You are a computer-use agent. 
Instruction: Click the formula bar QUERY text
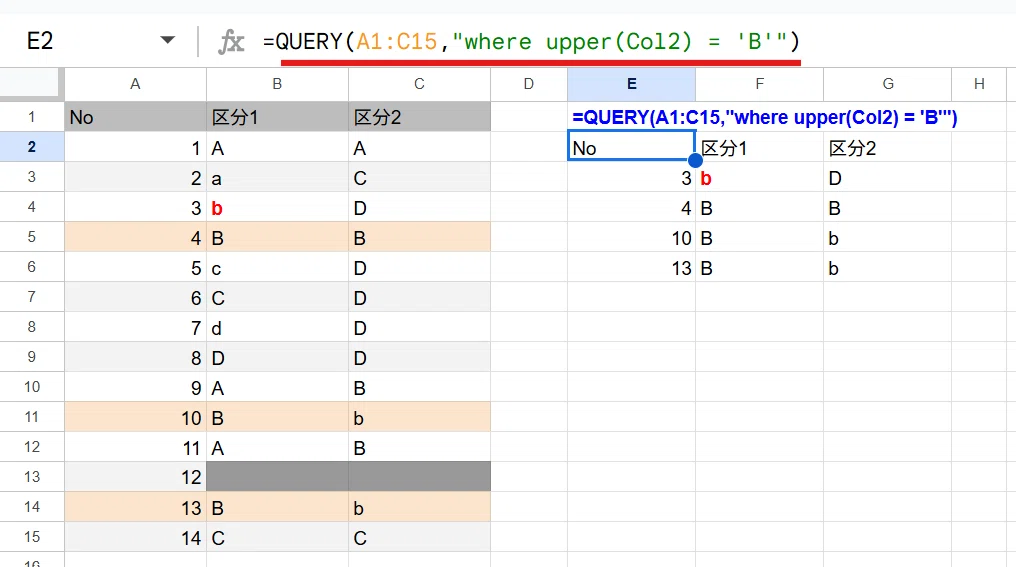click(531, 41)
